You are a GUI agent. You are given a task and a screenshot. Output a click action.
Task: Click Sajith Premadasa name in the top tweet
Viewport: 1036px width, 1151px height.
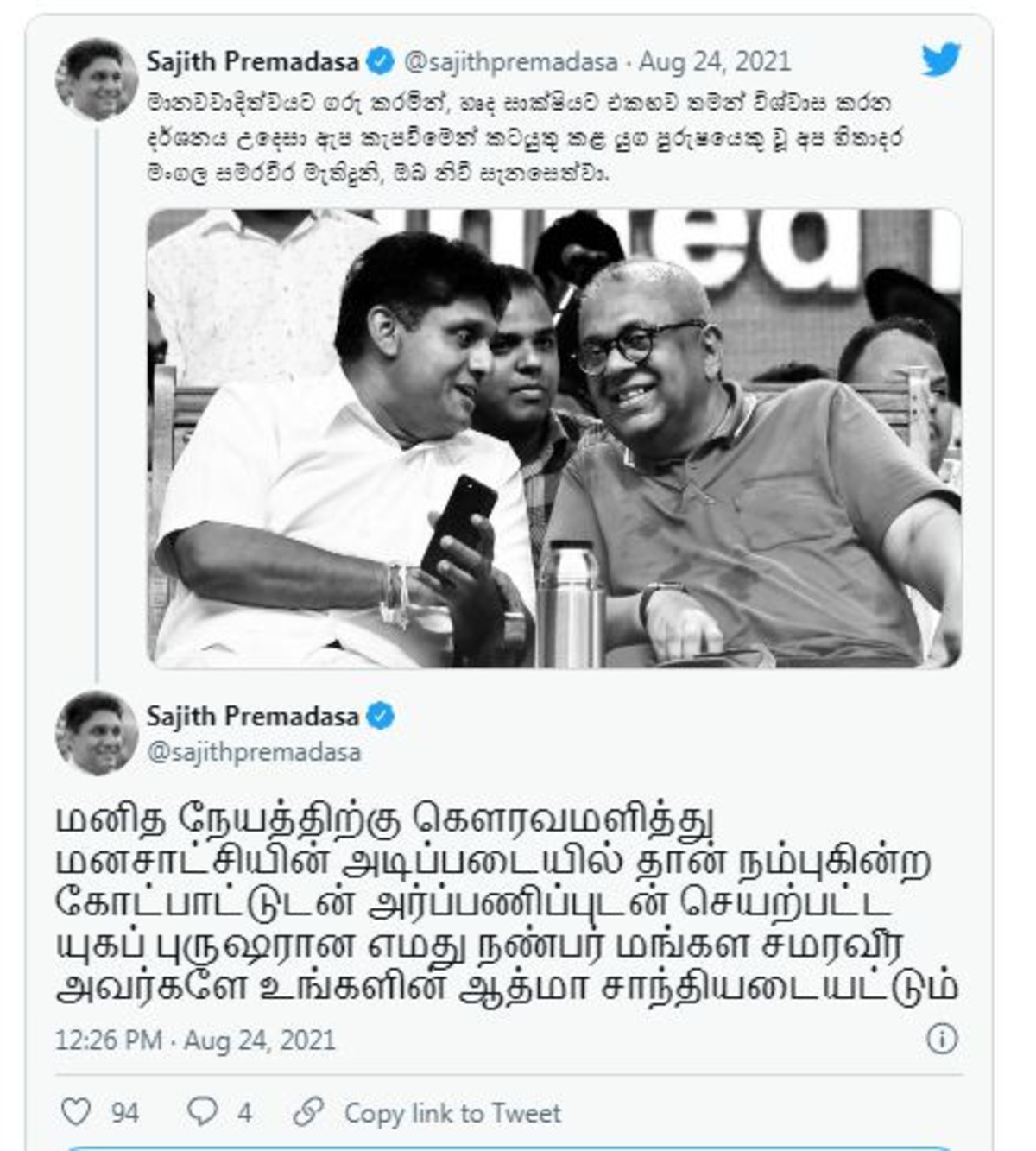[x=252, y=62]
